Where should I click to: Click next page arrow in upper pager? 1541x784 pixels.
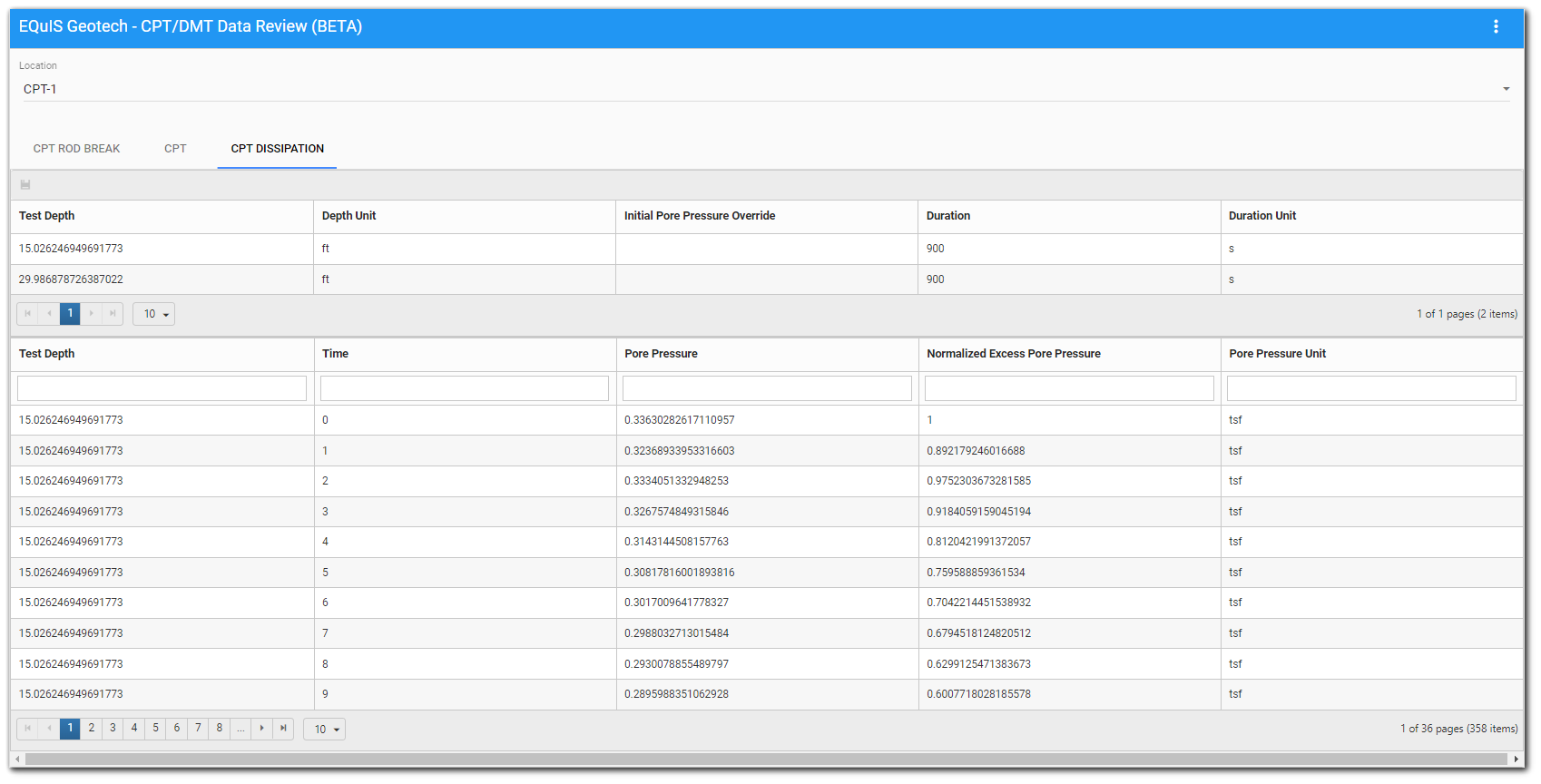(x=91, y=314)
